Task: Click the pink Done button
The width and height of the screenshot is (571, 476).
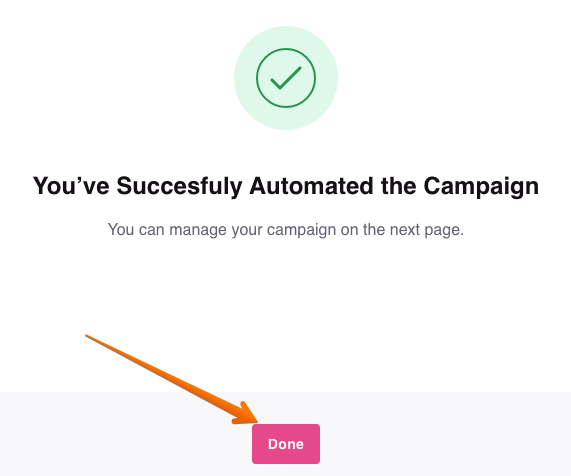Action: (x=286, y=444)
